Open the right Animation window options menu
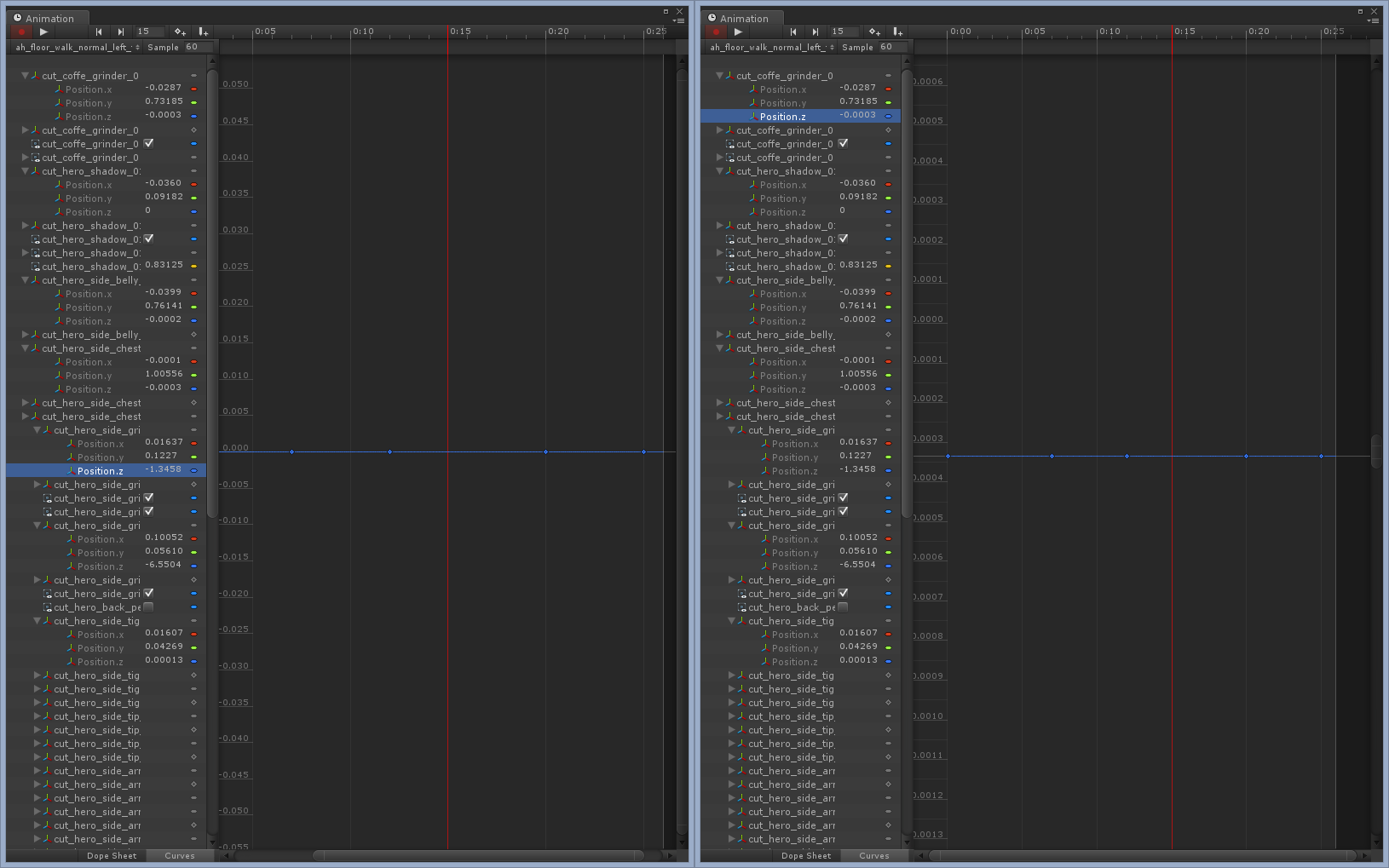This screenshot has width=1389, height=868. tap(1374, 20)
